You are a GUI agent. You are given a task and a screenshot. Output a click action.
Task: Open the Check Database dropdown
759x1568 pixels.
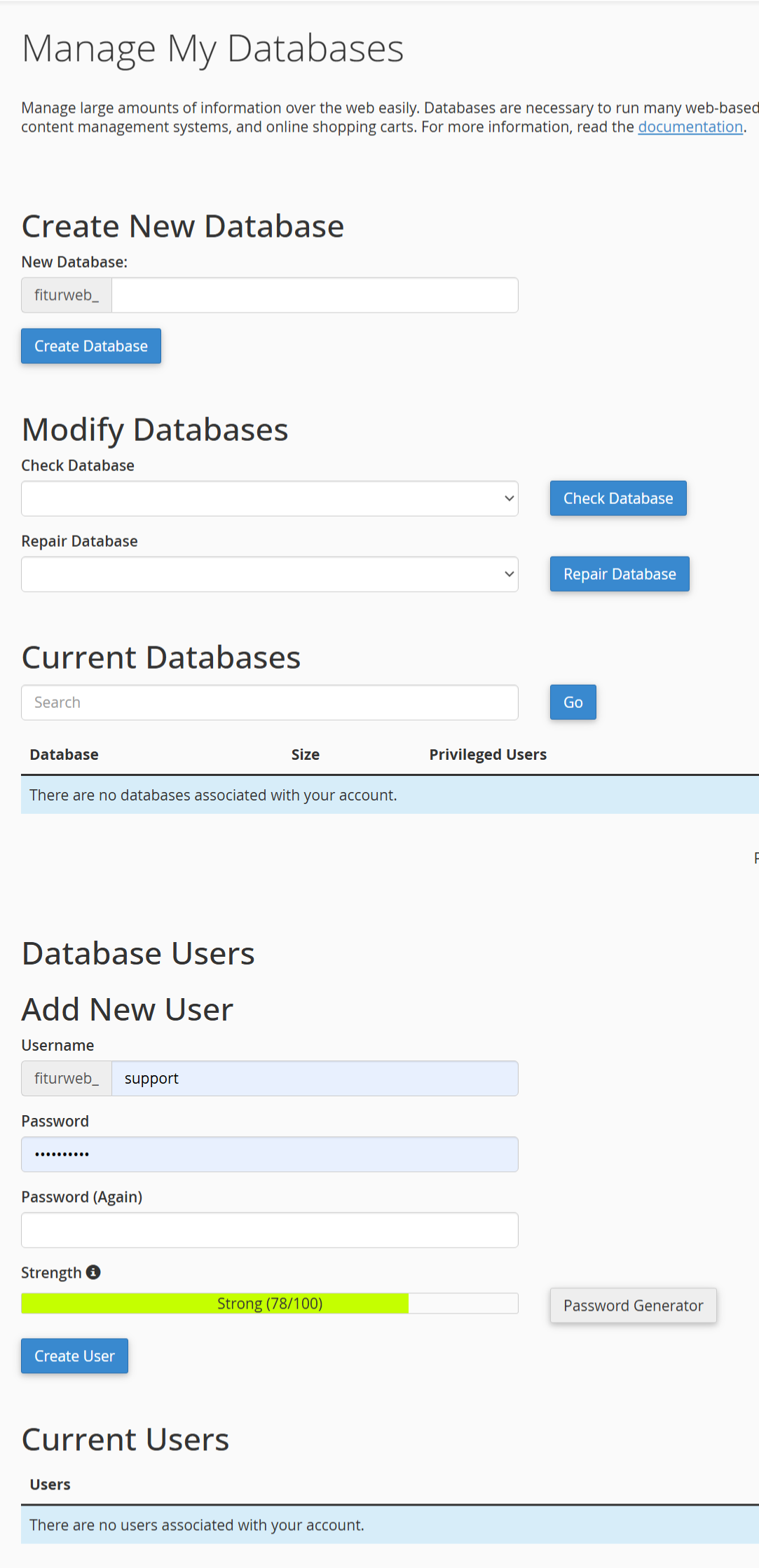pyautogui.click(x=270, y=498)
